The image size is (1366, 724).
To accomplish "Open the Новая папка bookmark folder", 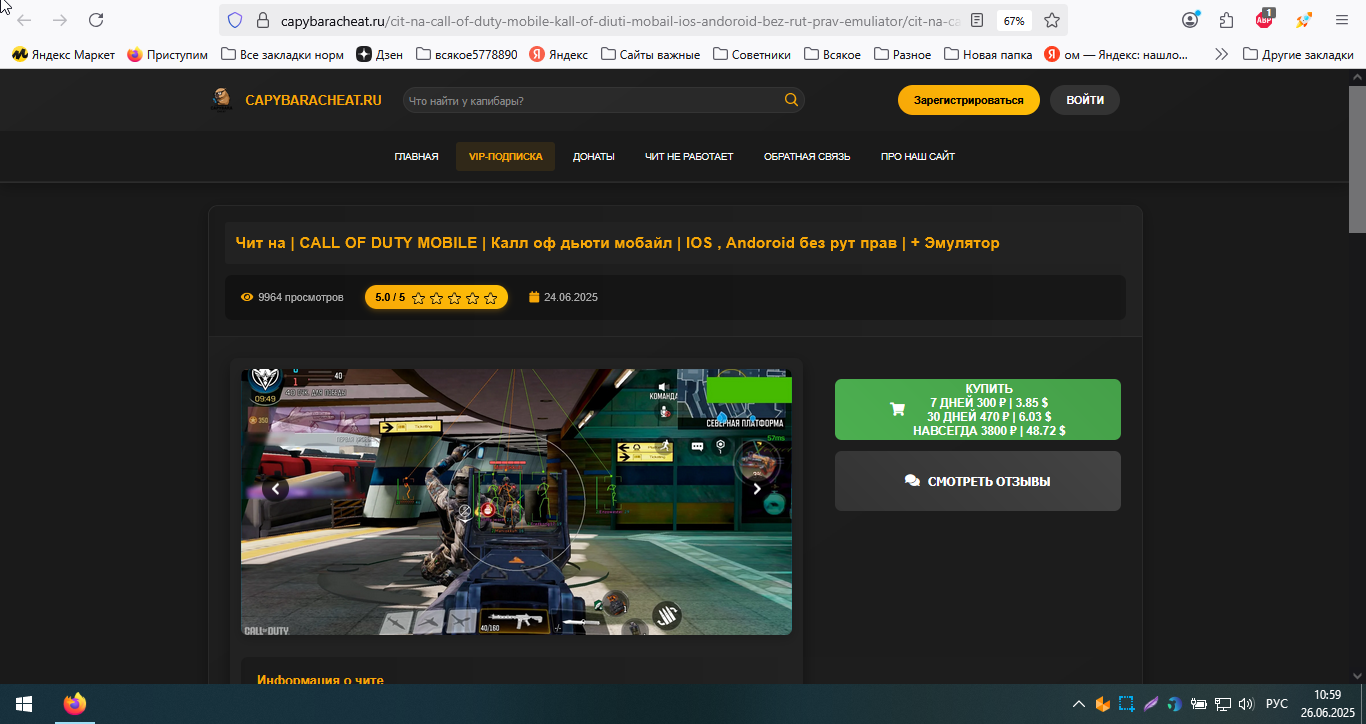I will tap(988, 55).
